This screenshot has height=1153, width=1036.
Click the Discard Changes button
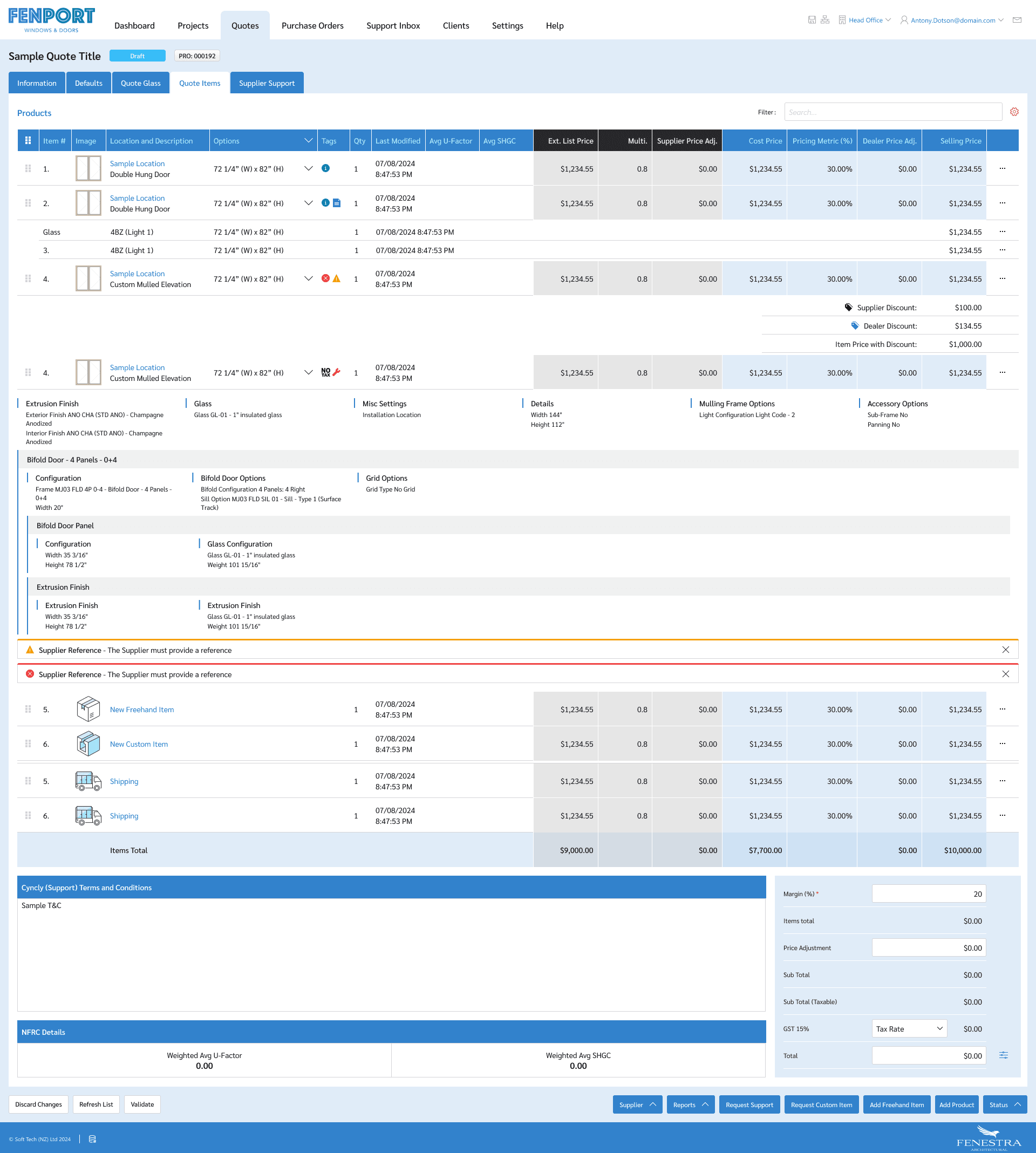39,1104
